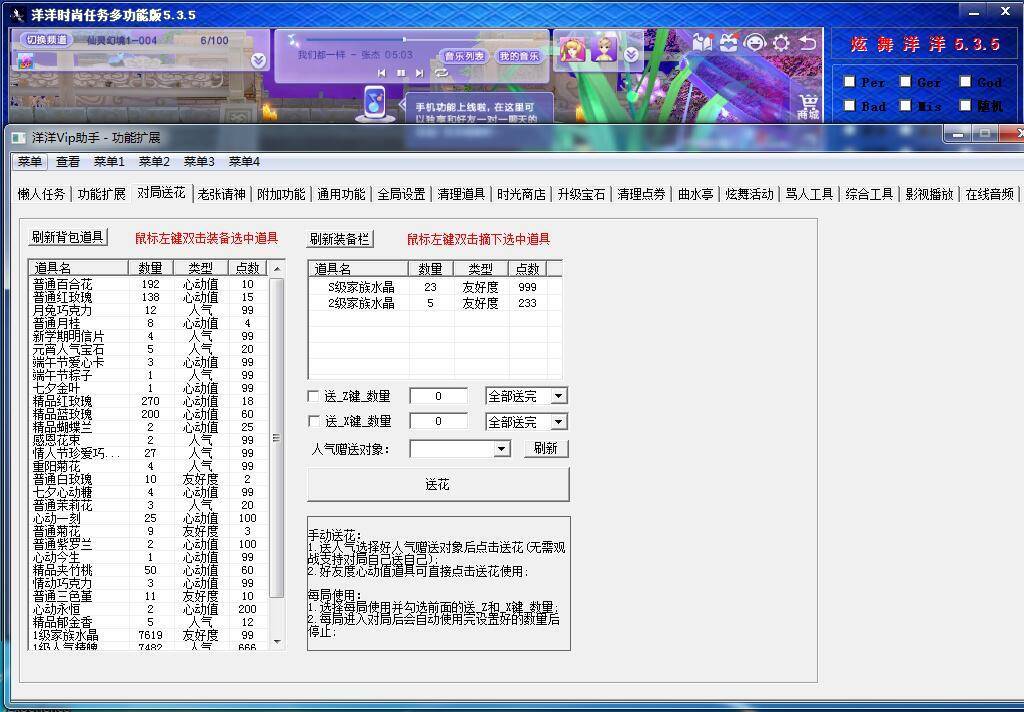This screenshot has height=712, width=1024.
Task: Skip to previous track in music player
Action: coord(382,73)
